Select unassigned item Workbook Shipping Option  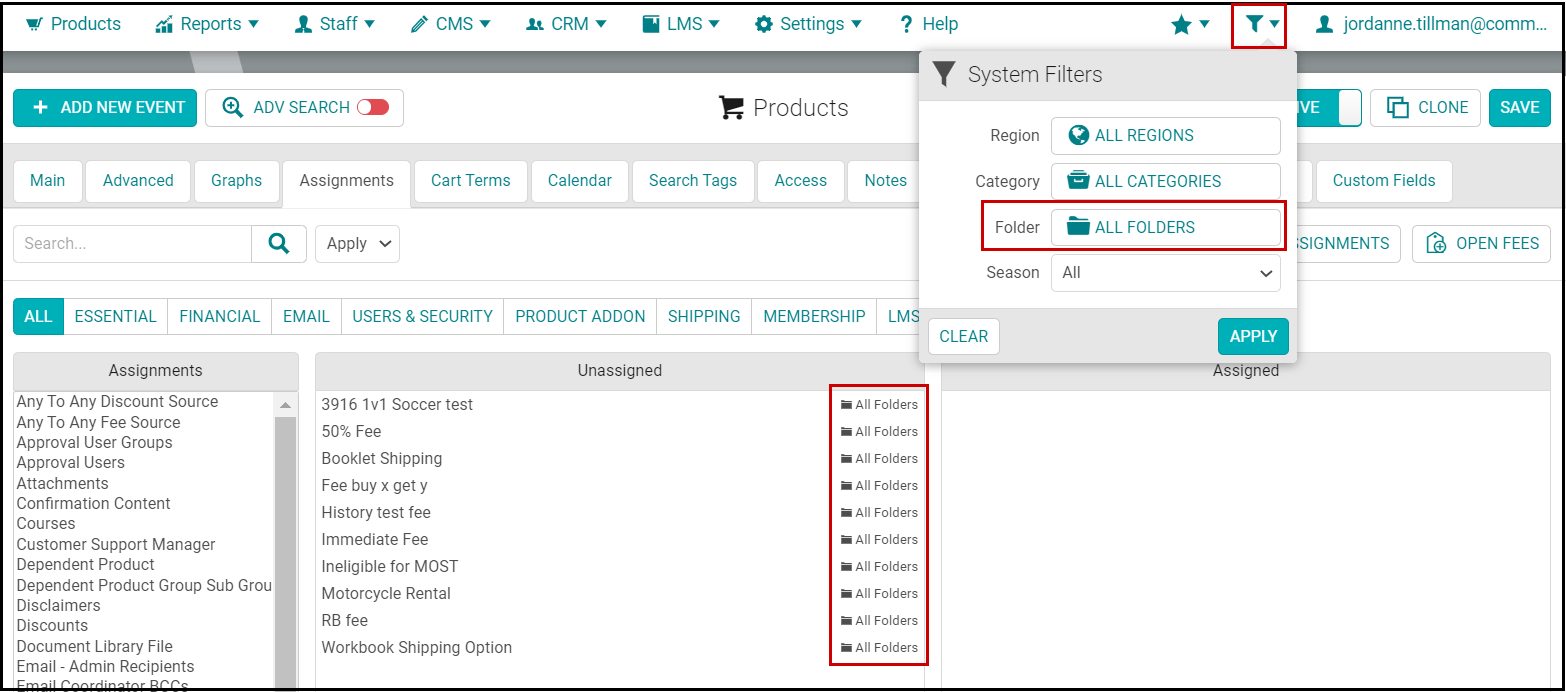[x=416, y=648]
